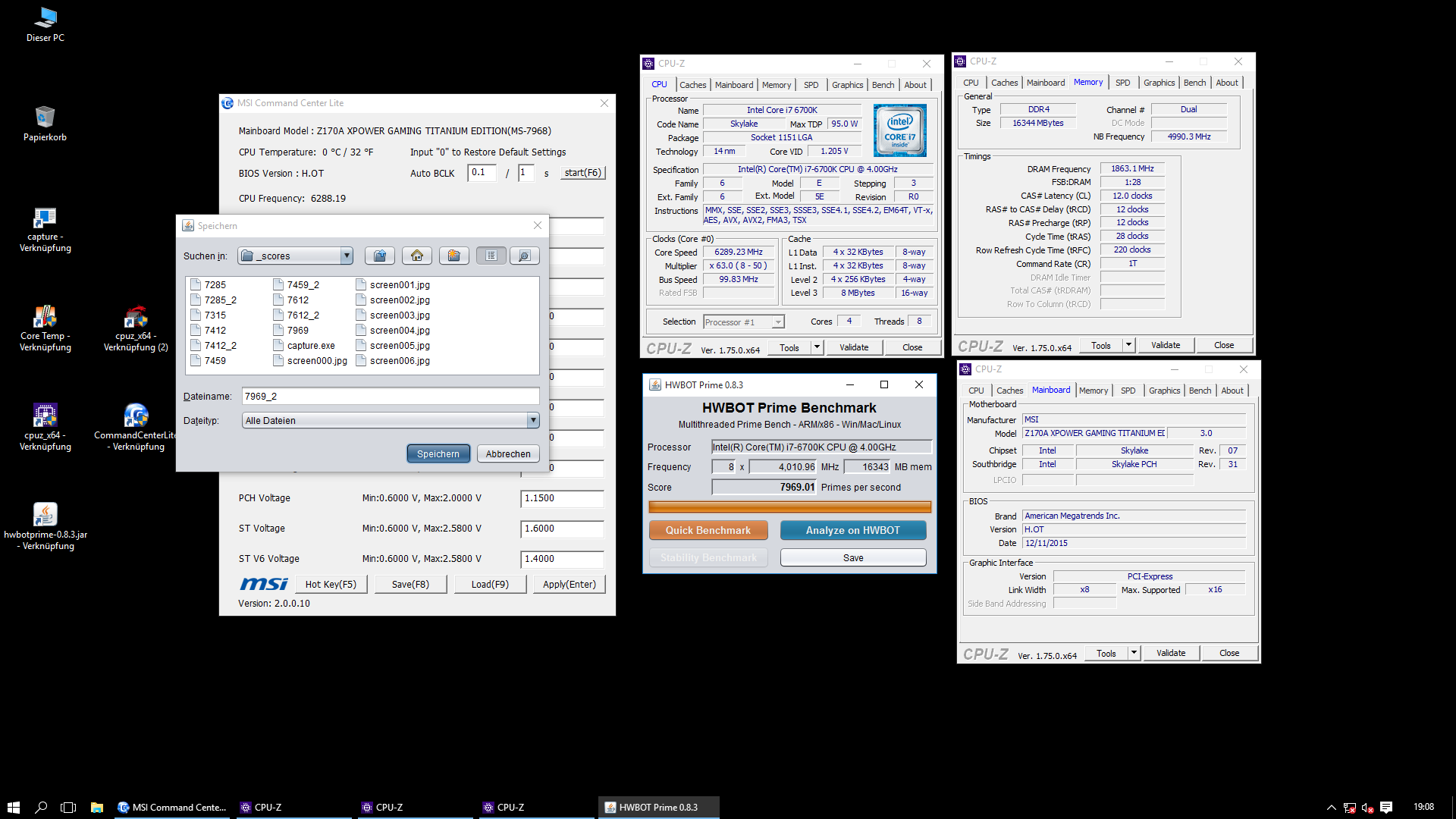
Task: Open Task View on the taskbar
Action: click(68, 808)
